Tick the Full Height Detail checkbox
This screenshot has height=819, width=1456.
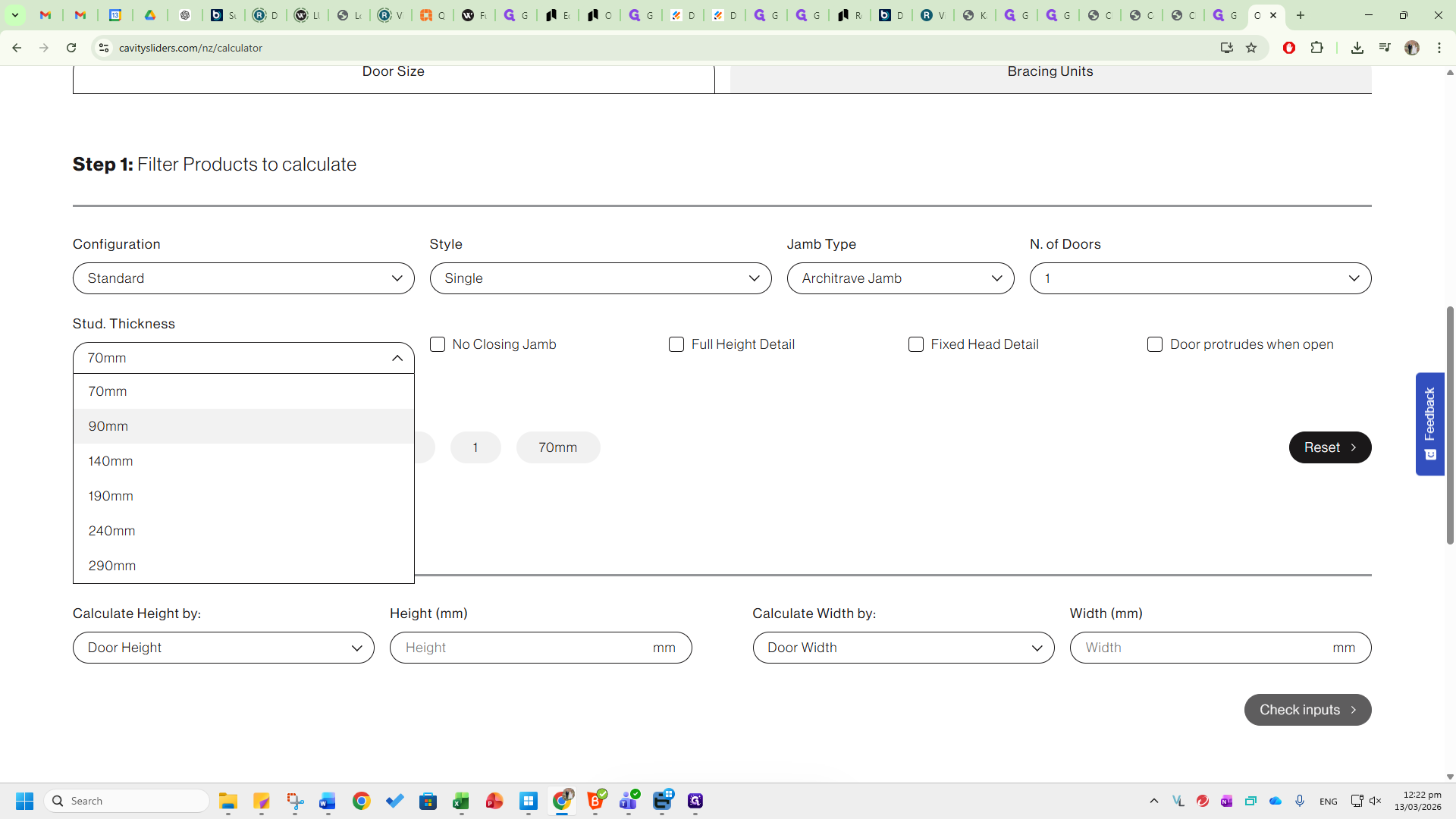tap(676, 344)
